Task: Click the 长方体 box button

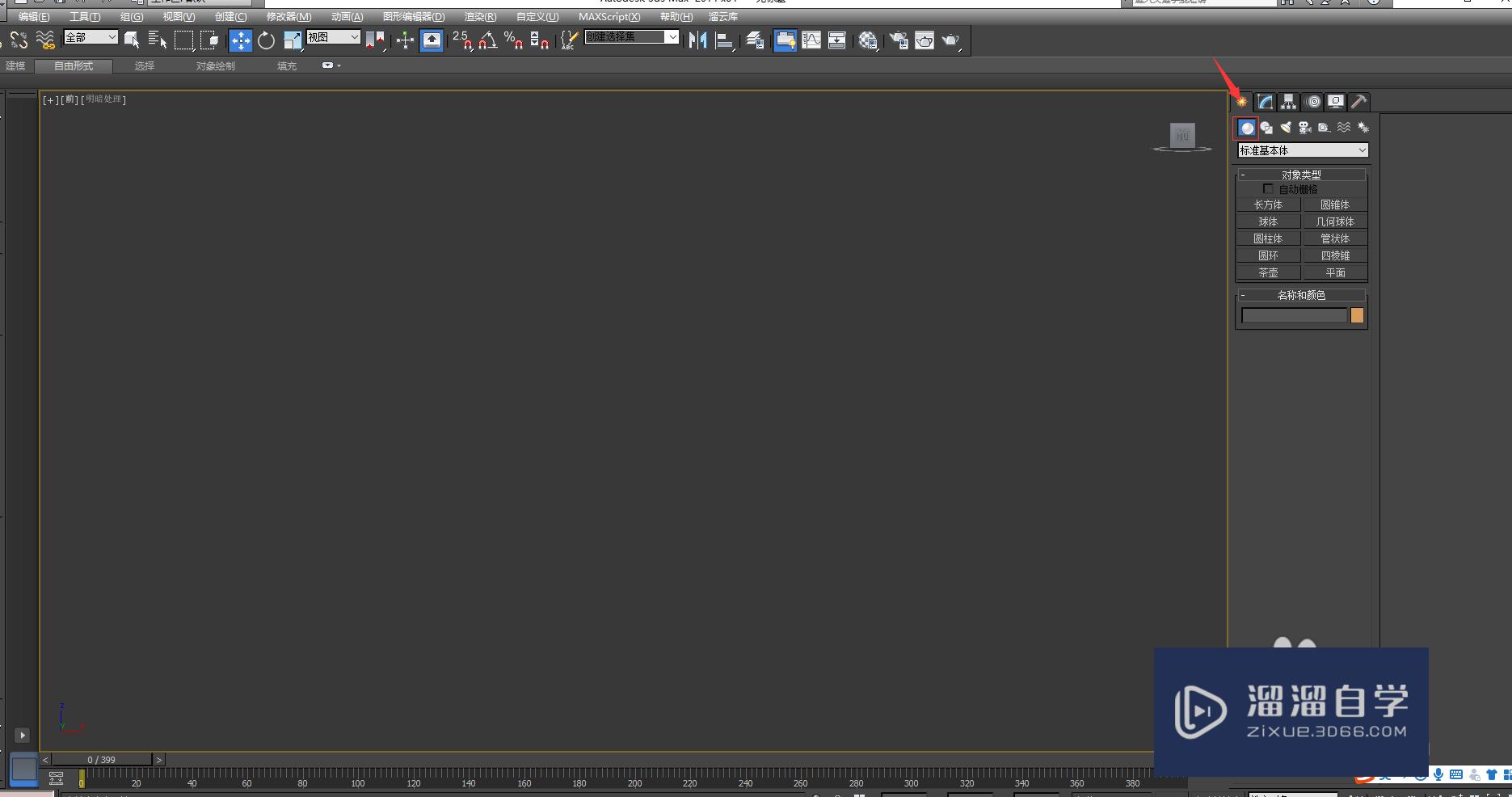Action: [x=1268, y=205]
